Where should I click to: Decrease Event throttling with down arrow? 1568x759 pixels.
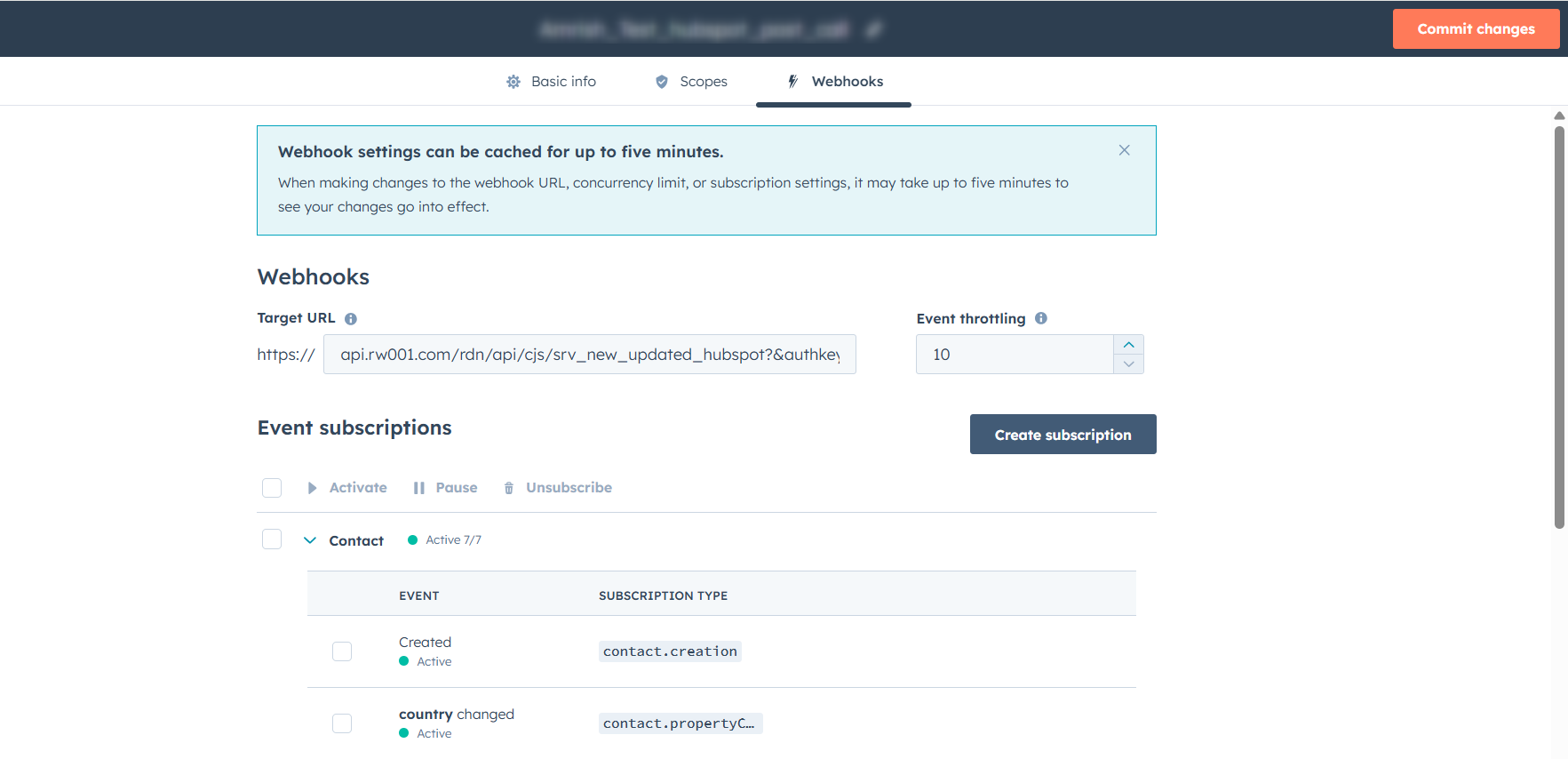click(x=1128, y=364)
